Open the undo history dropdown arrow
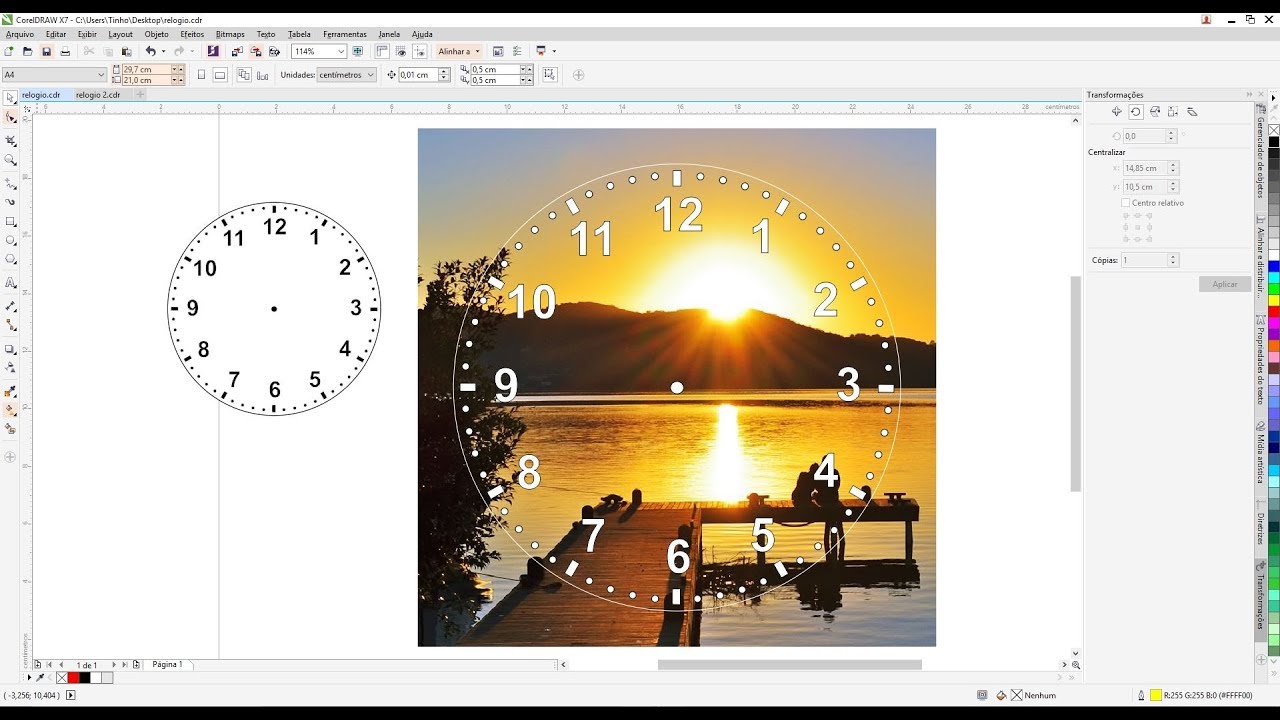 (163, 51)
